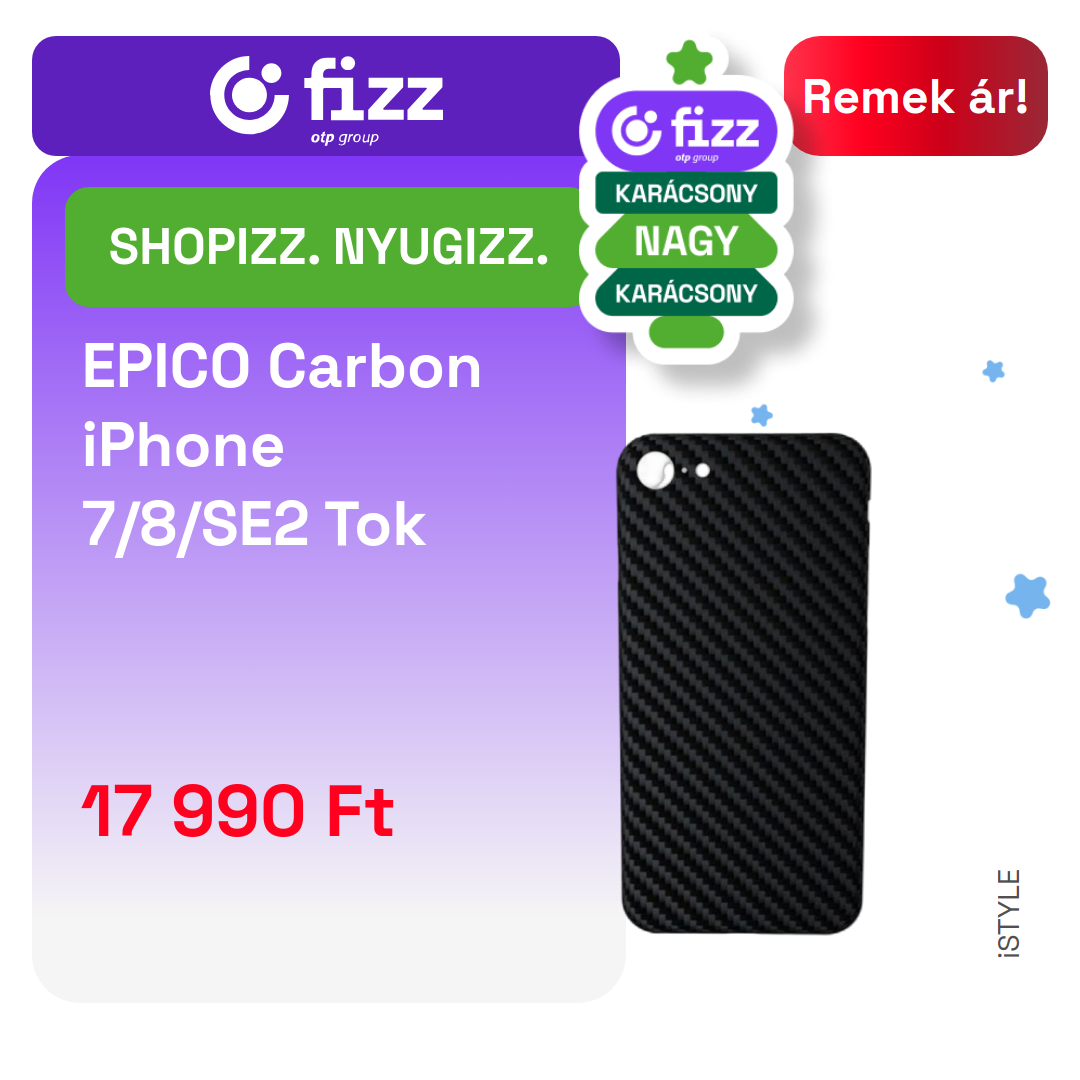Image resolution: width=1080 pixels, height=1080 pixels.
Task: Click the iSTYLE vertical brand text
Action: [1009, 913]
